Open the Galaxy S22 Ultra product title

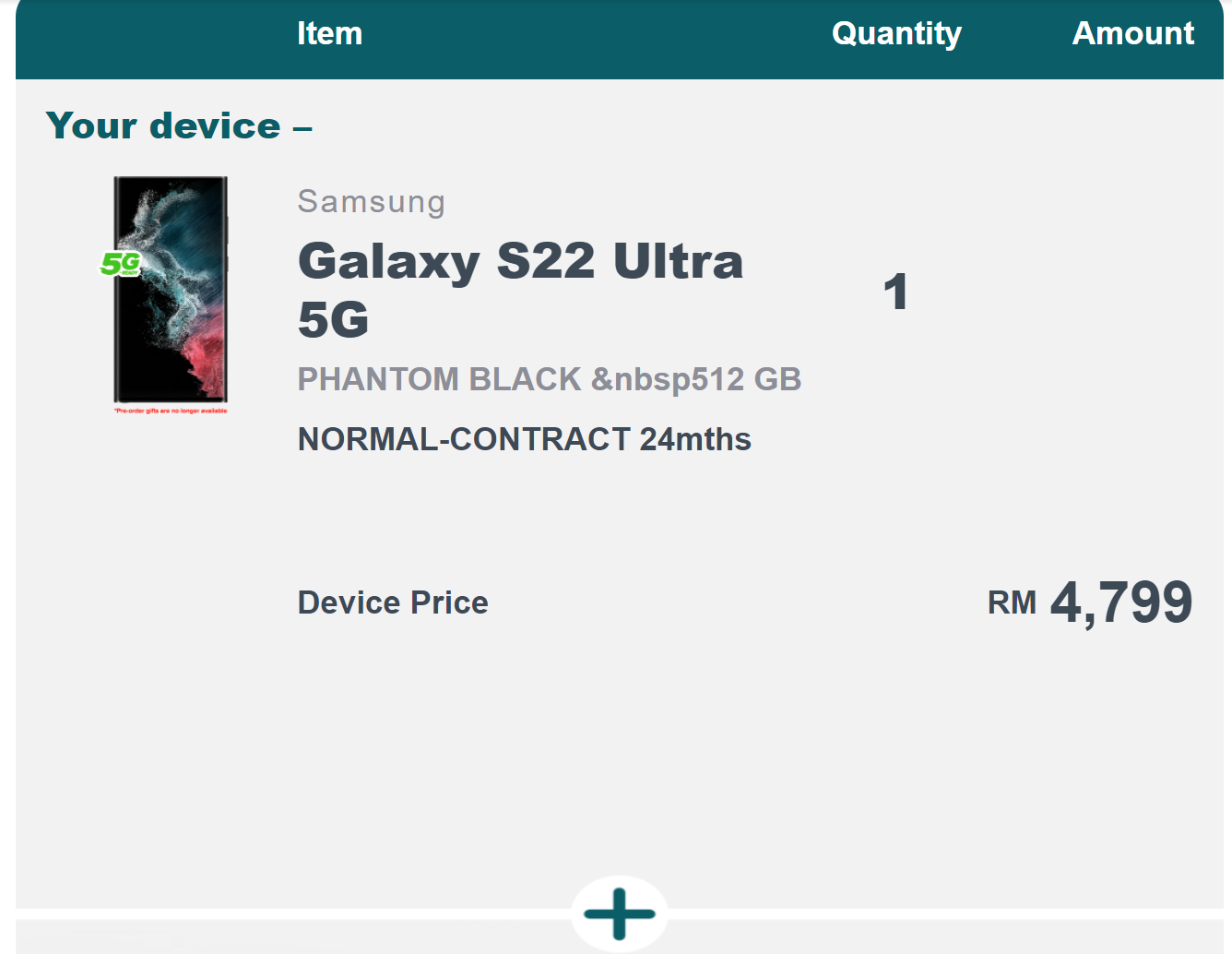click(520, 261)
